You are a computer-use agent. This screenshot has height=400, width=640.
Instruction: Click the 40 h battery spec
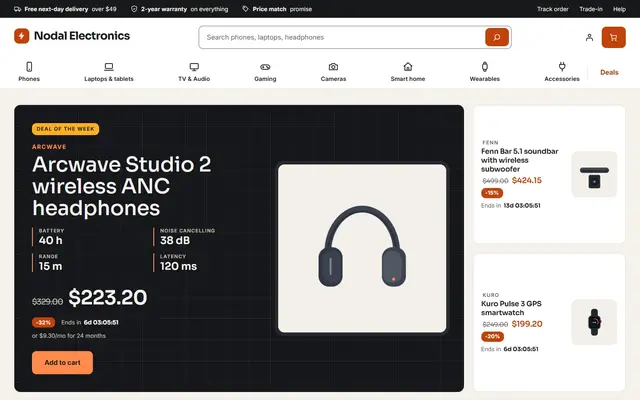point(51,240)
